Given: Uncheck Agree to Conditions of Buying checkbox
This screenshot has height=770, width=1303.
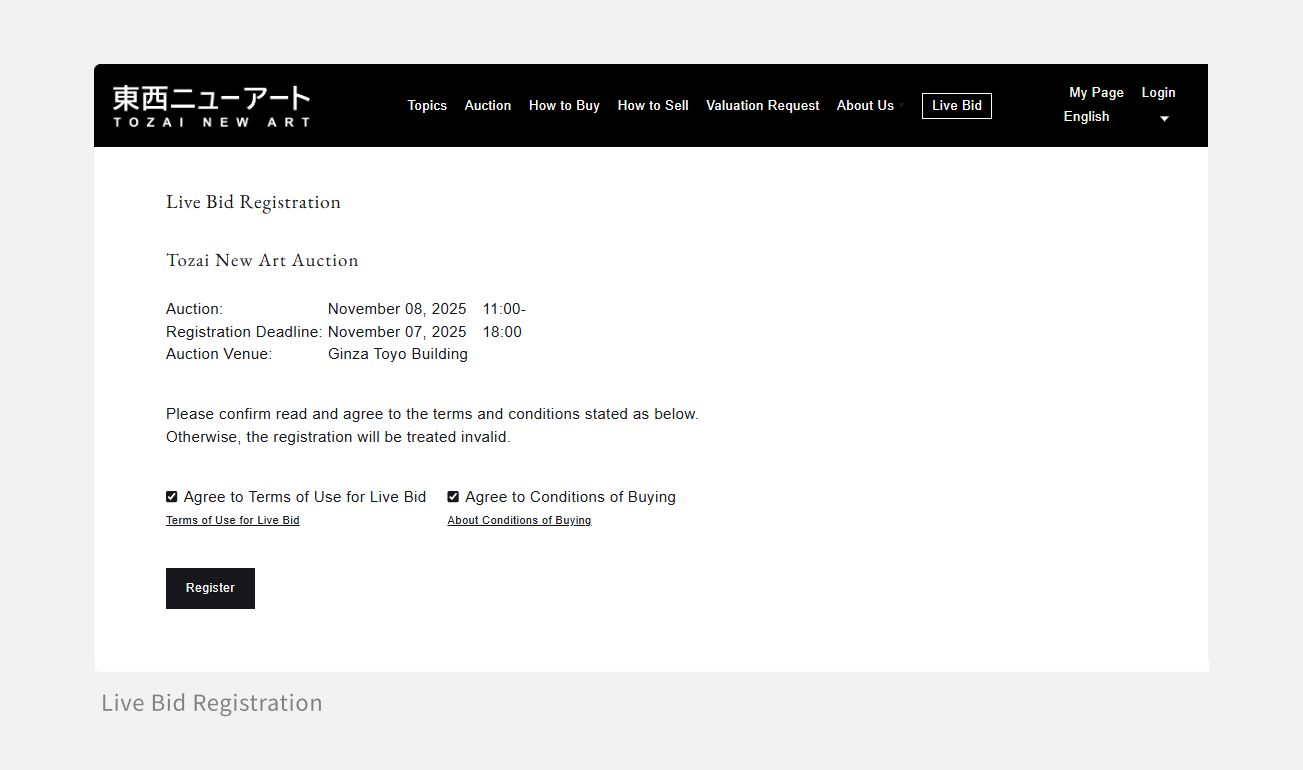Looking at the screenshot, I should click(x=453, y=497).
